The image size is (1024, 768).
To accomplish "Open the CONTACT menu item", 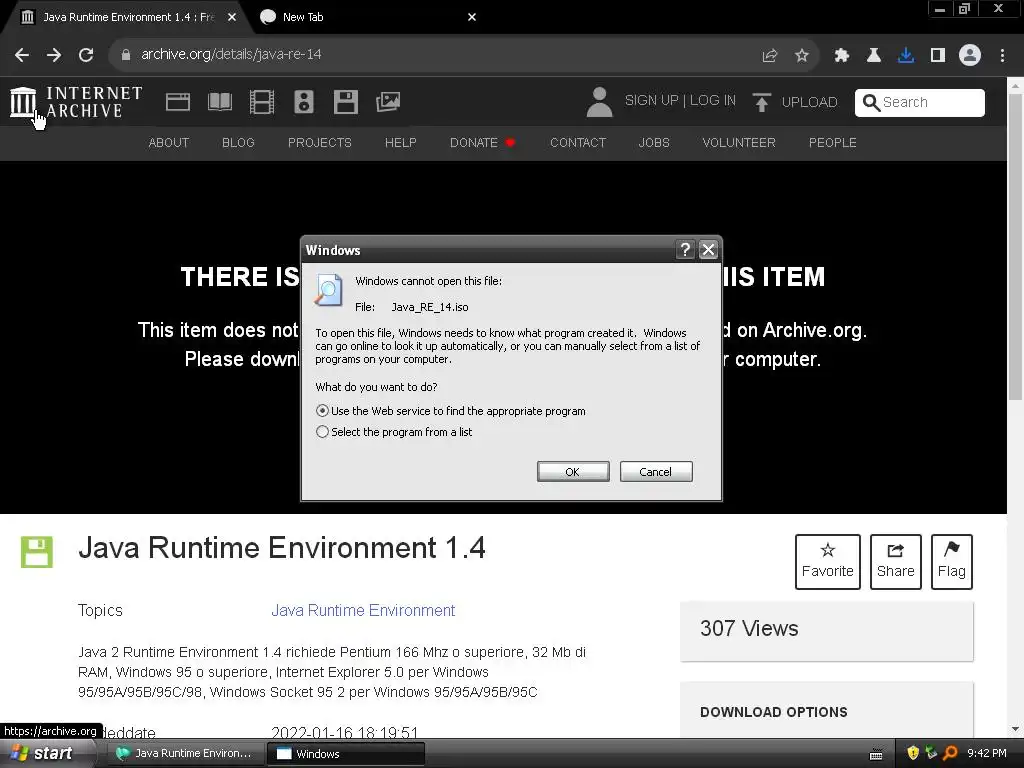I will [x=578, y=142].
